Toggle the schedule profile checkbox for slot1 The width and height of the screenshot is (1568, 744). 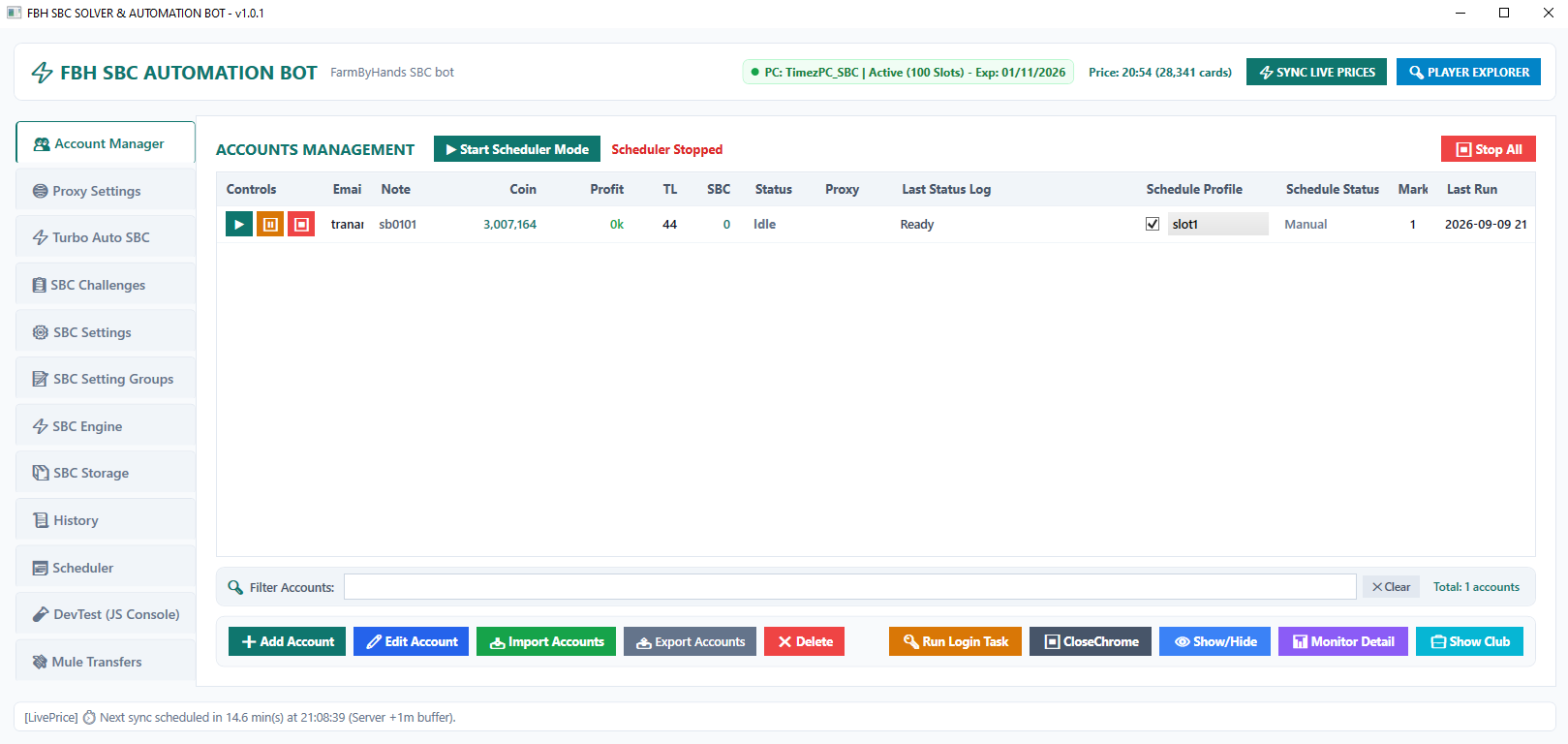(1153, 224)
